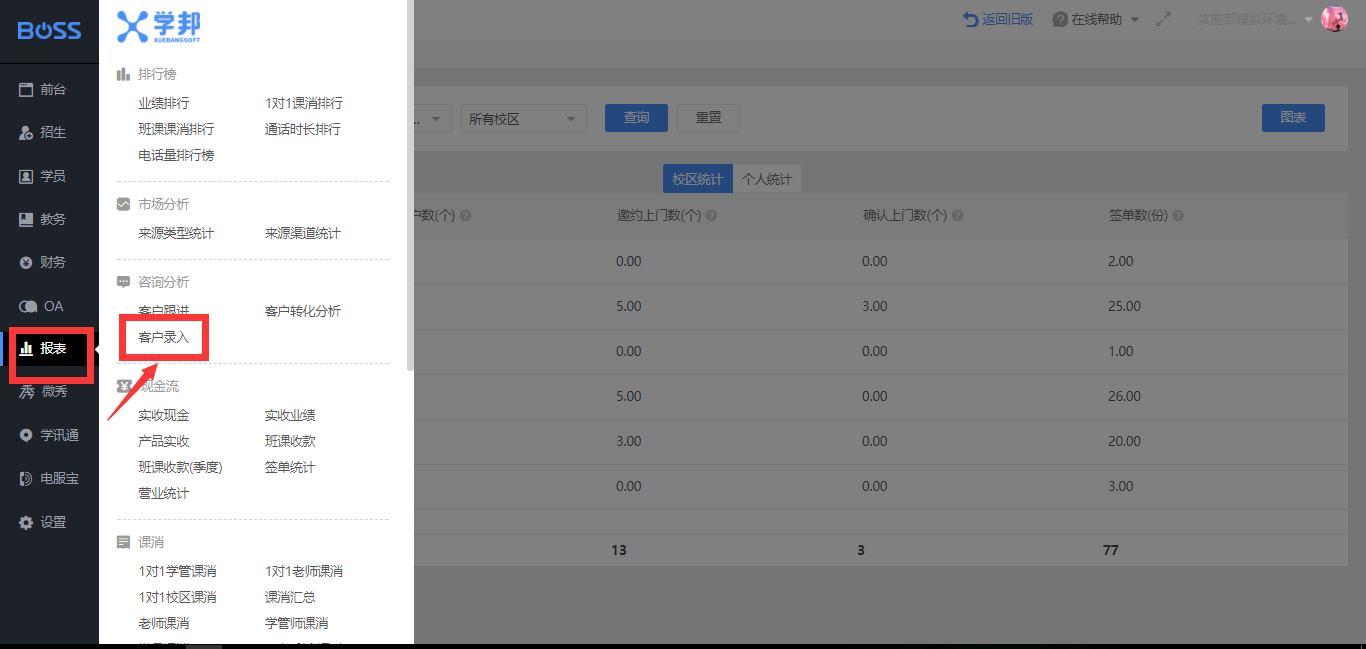The height and width of the screenshot is (649, 1366).
Task: Click help icon beside 邀约上门数(个)
Action: pos(711,216)
